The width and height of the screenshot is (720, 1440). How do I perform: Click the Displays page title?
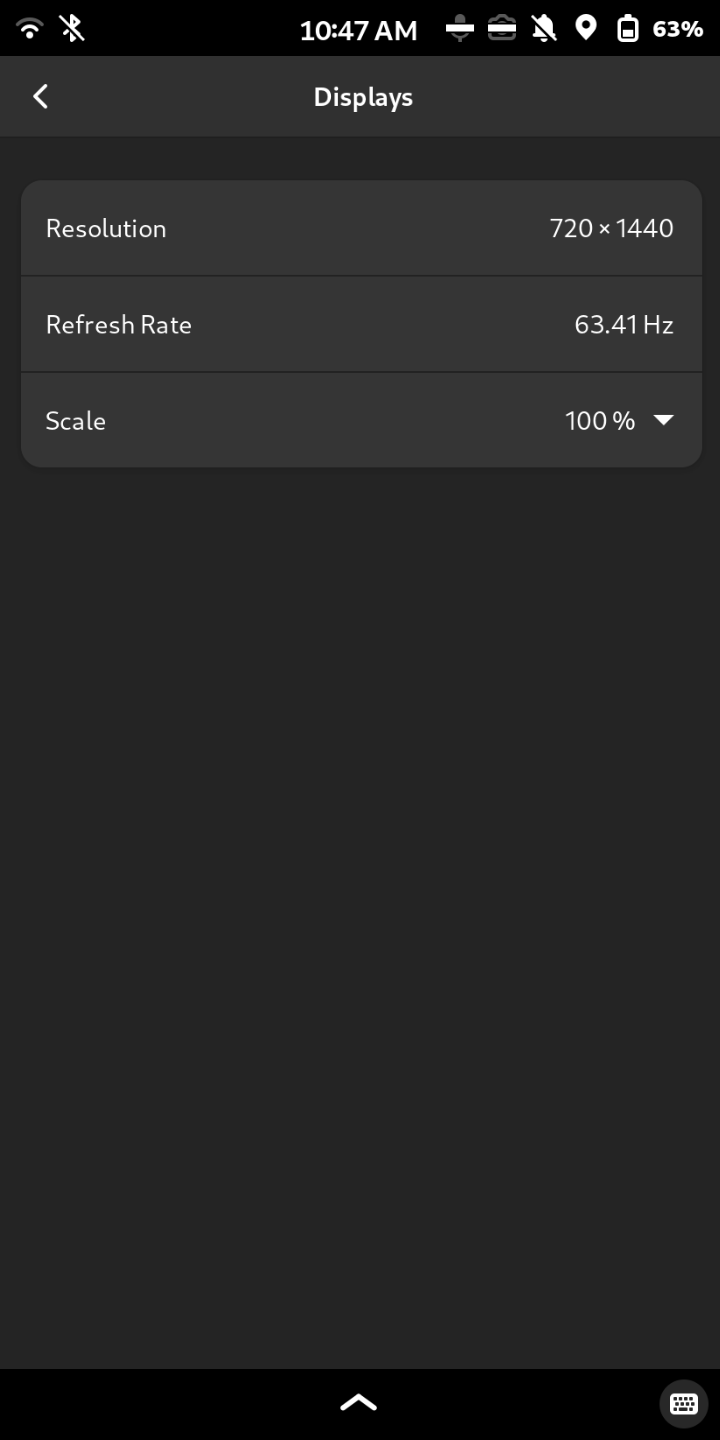[x=363, y=97]
